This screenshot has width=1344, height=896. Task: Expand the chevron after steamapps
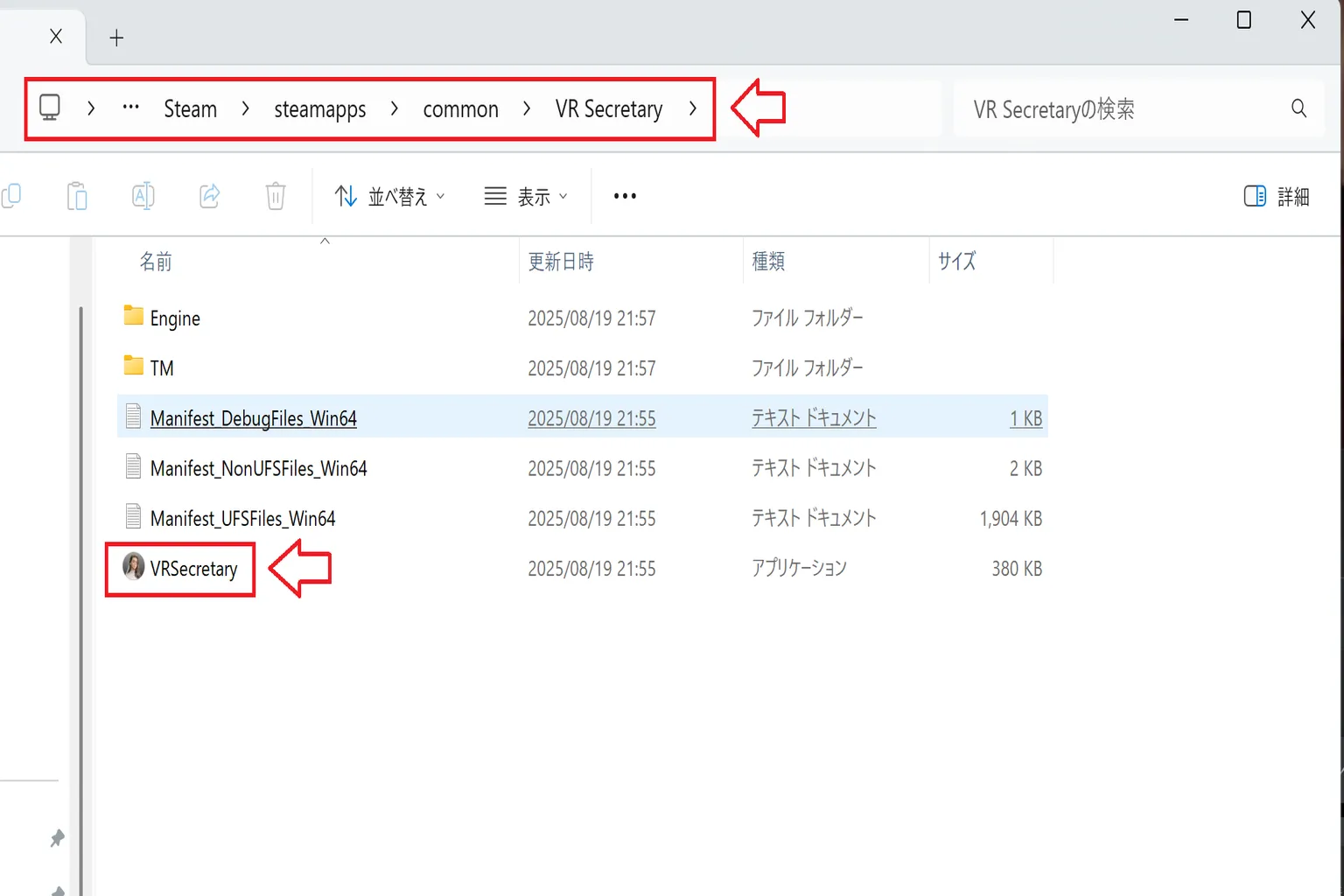(394, 108)
